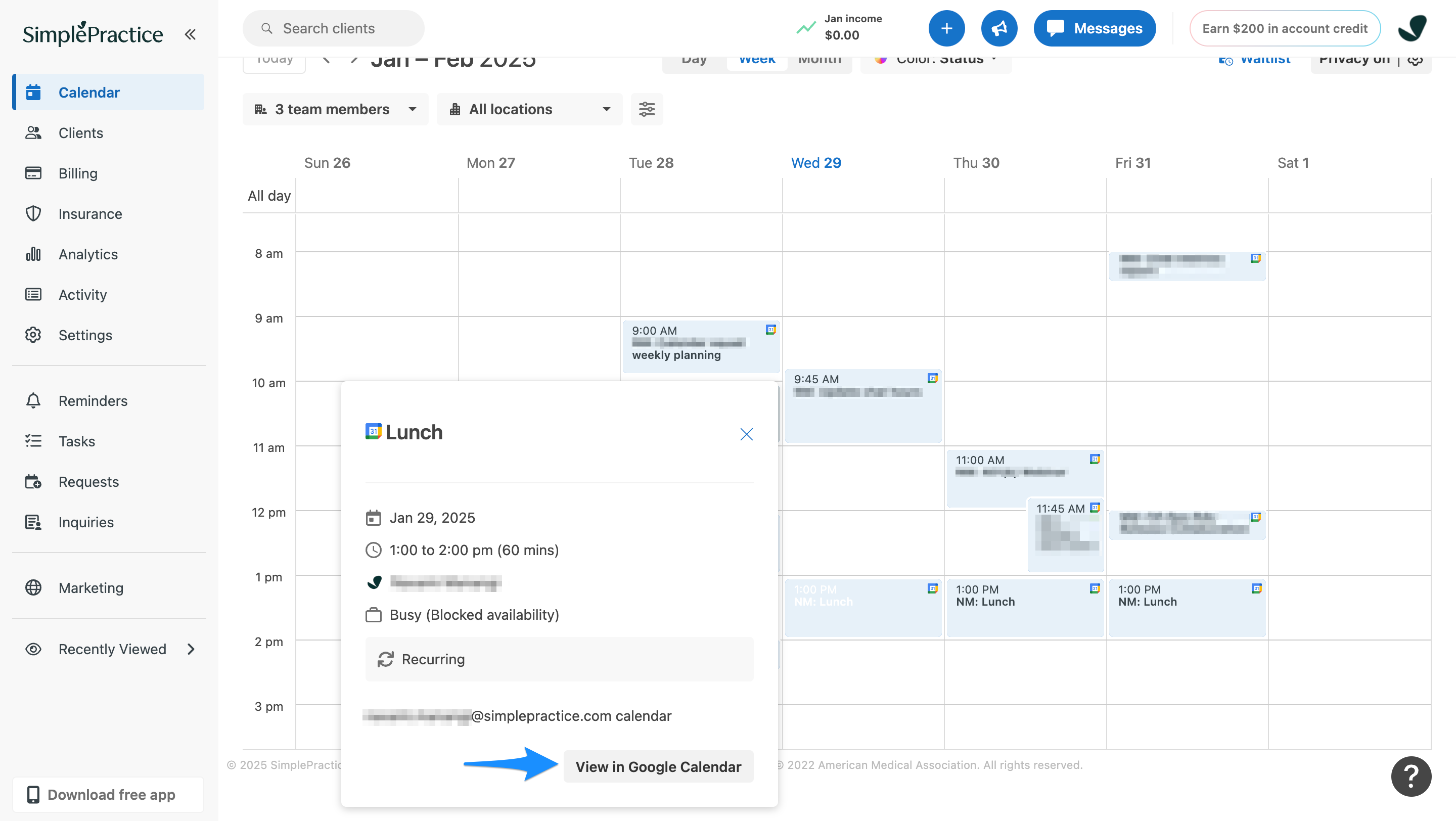This screenshot has width=1456, height=821.
Task: Open the 3 team members dropdown
Action: pos(335,109)
